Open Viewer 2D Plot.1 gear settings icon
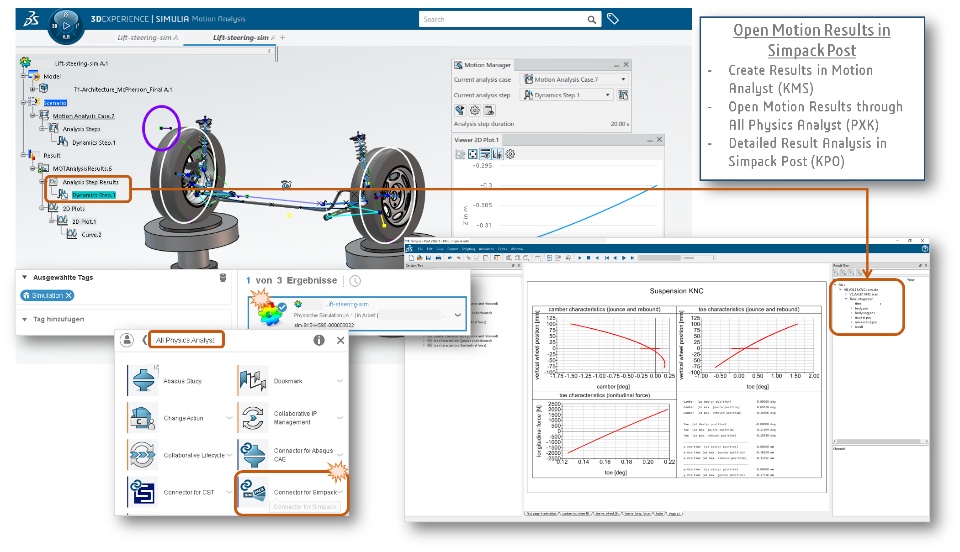The height and width of the screenshot is (552, 960). [x=510, y=154]
